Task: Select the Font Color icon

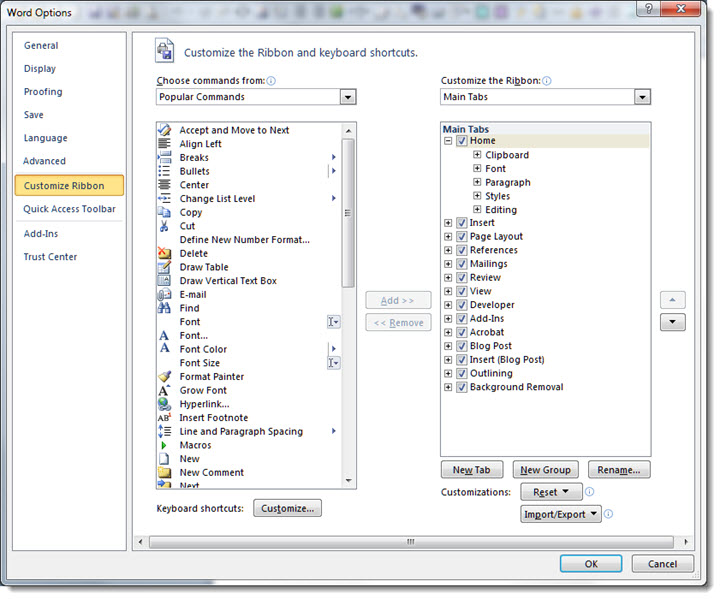Action: (164, 349)
